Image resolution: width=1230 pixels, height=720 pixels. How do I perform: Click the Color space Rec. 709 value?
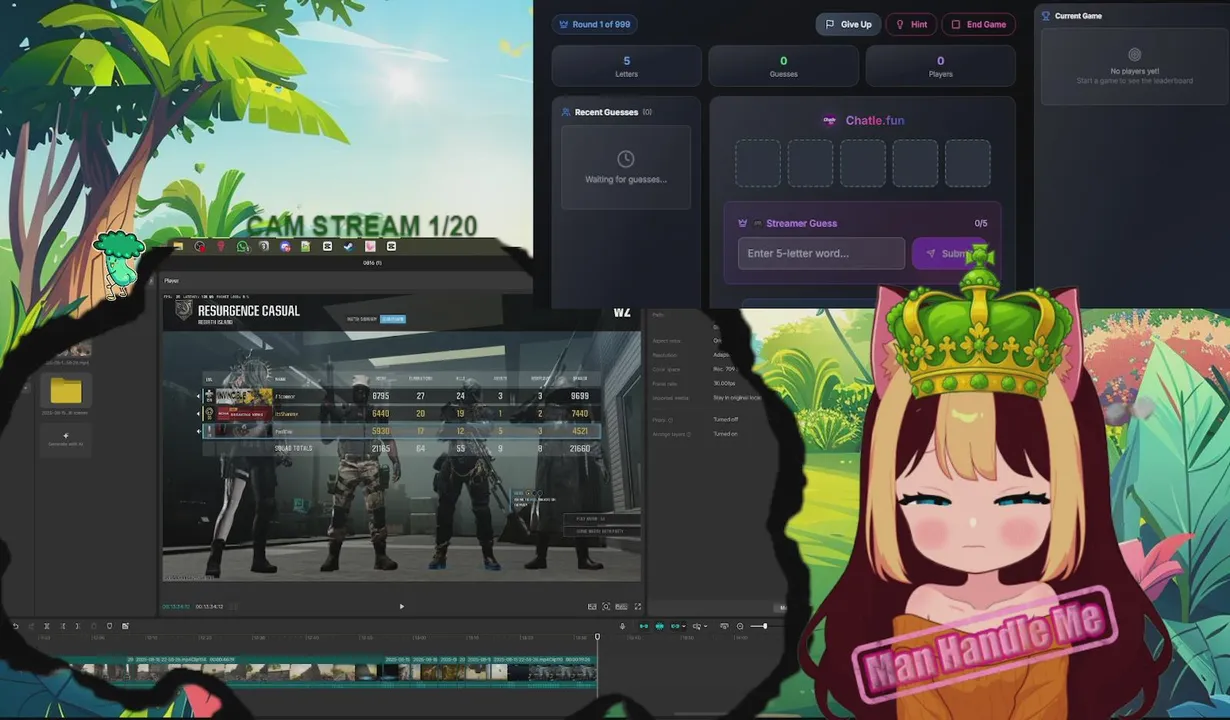pos(724,369)
